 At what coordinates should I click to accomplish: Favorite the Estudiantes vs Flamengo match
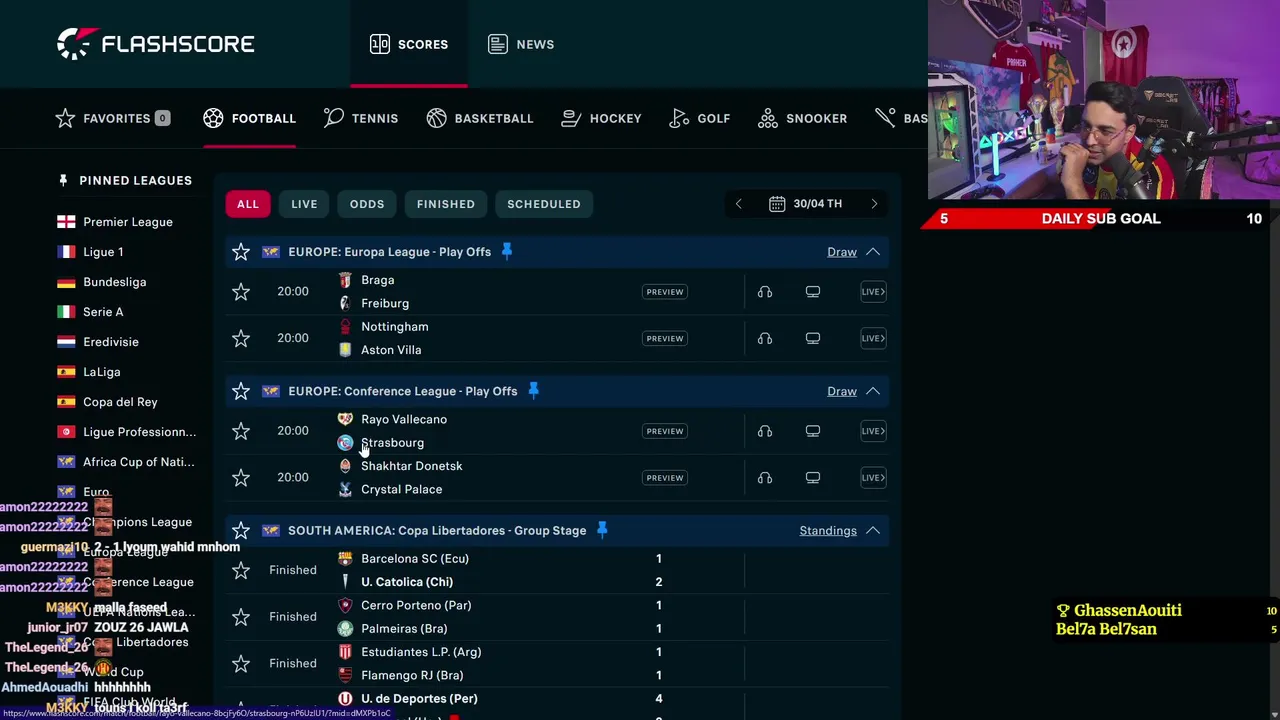pos(241,663)
